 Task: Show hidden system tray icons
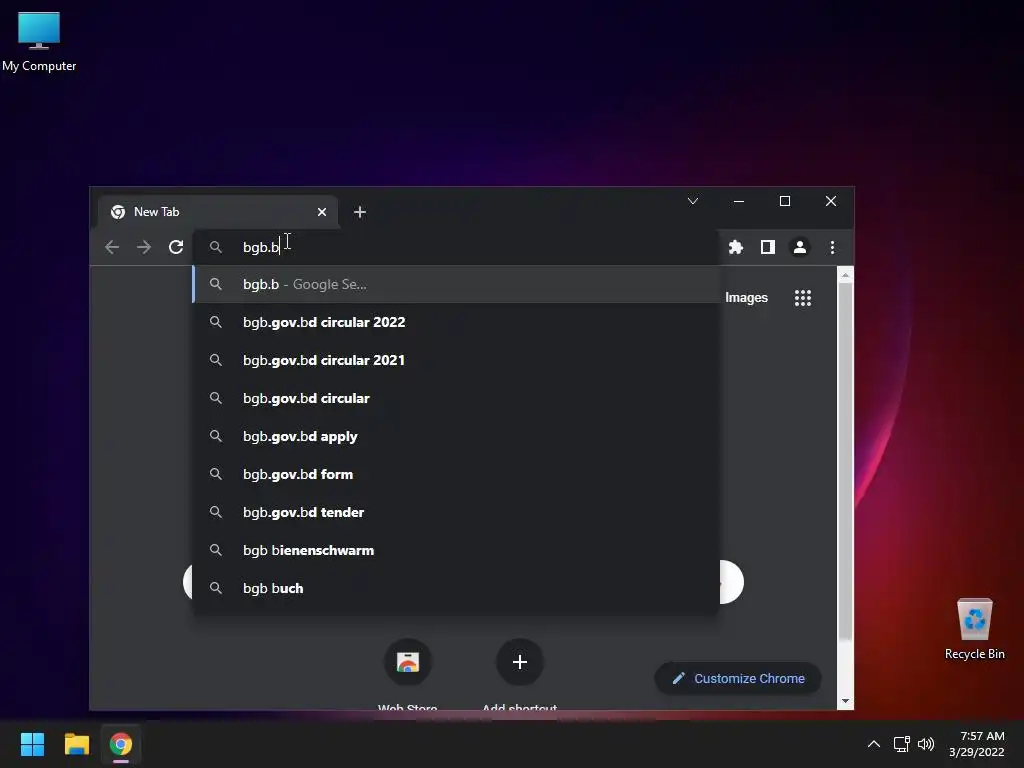[x=874, y=744]
